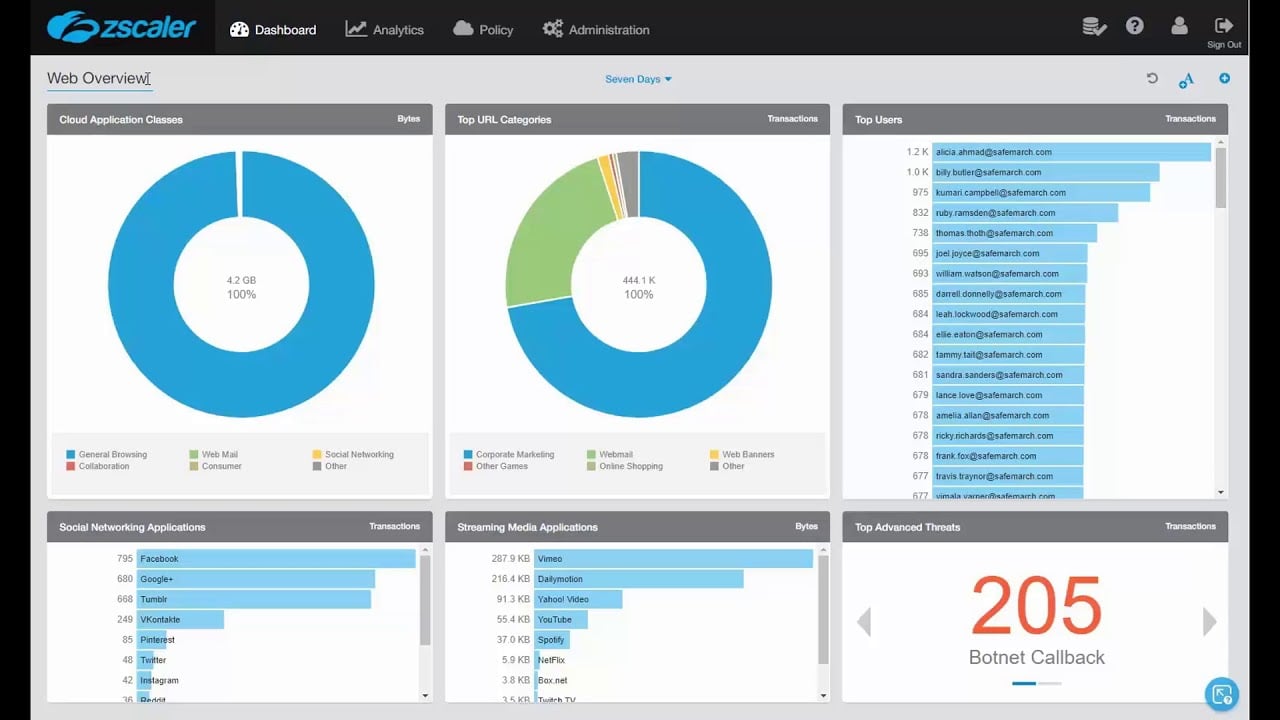Screen dimensions: 1280x720
Task: Click the activation database icon
Action: 1094,27
